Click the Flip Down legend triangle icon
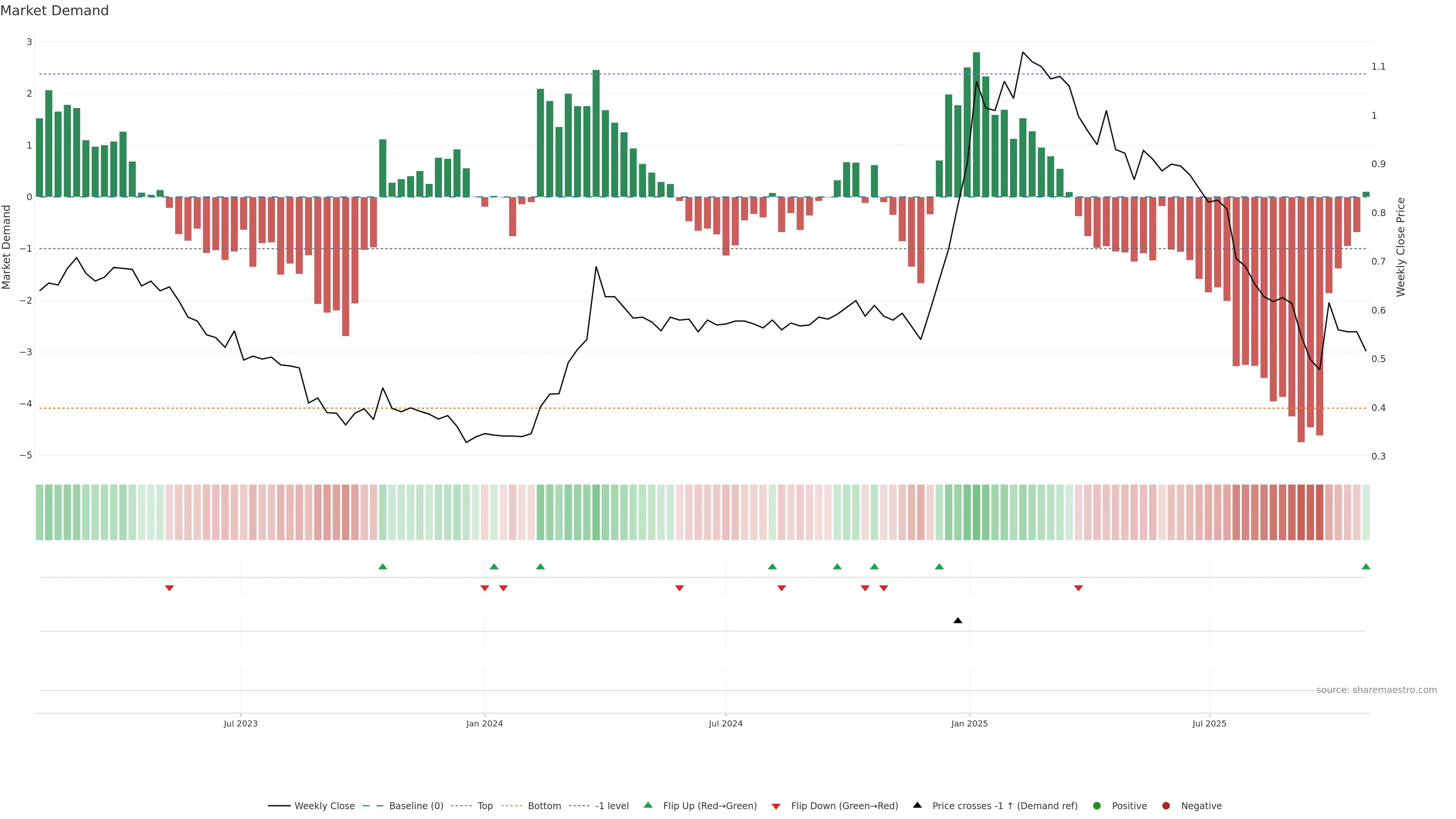Image resolution: width=1456 pixels, height=819 pixels. [x=776, y=806]
